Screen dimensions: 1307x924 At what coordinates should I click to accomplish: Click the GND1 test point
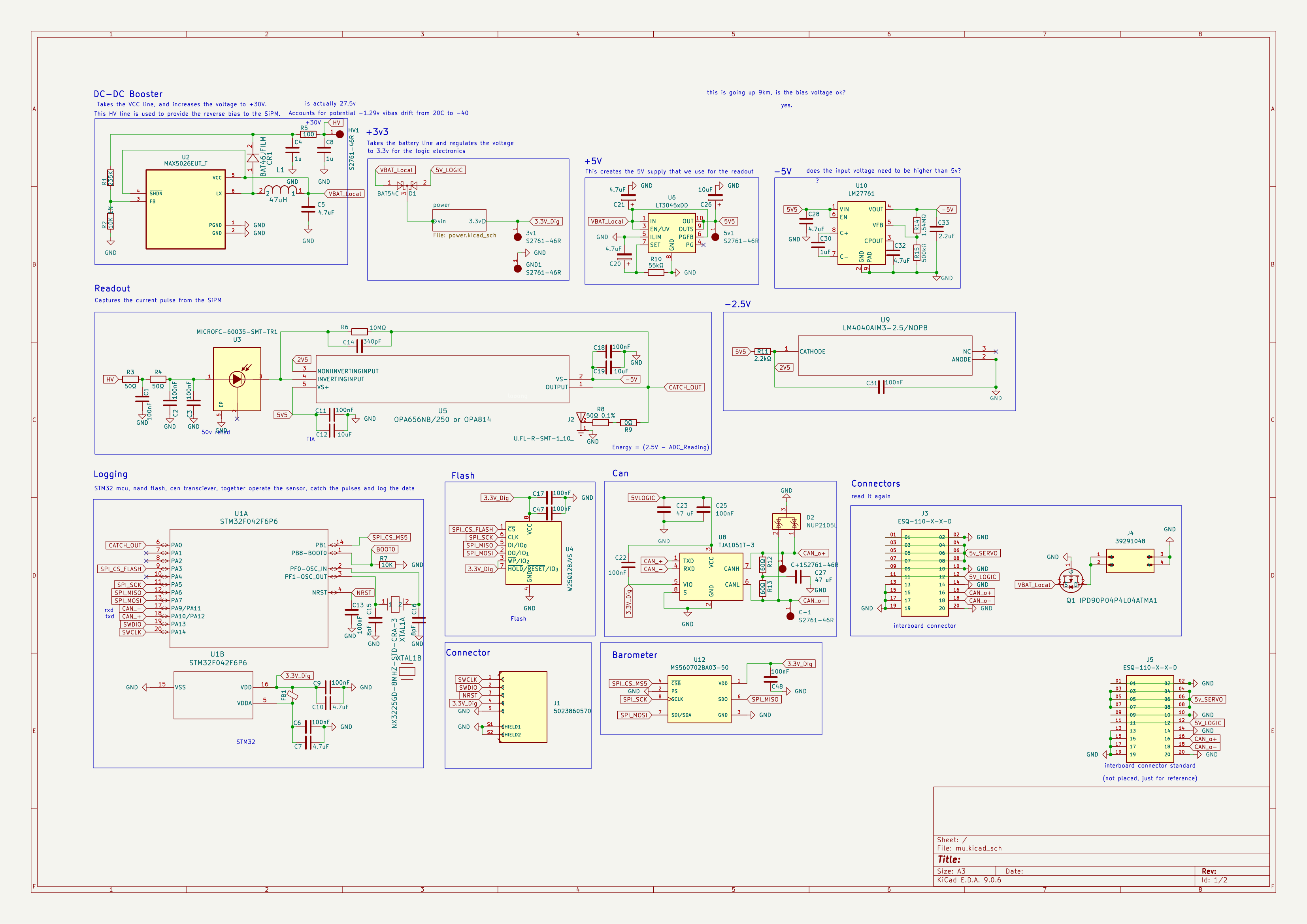517,269
